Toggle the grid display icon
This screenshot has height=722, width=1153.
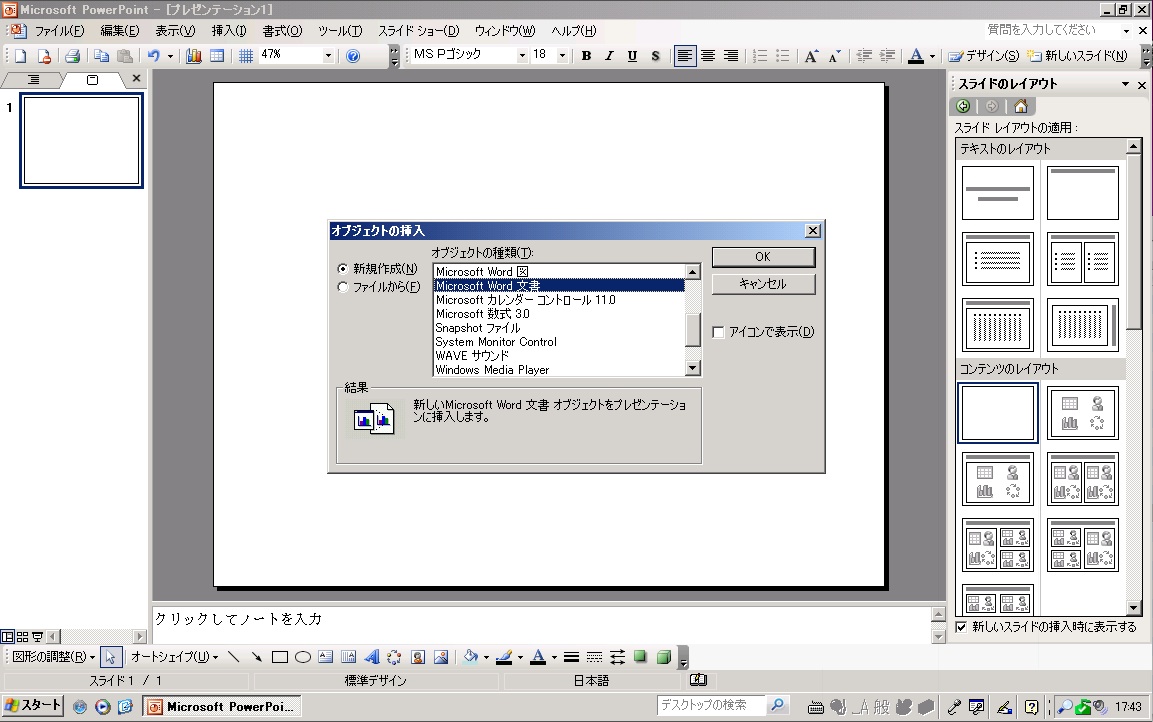pyautogui.click(x=246, y=56)
